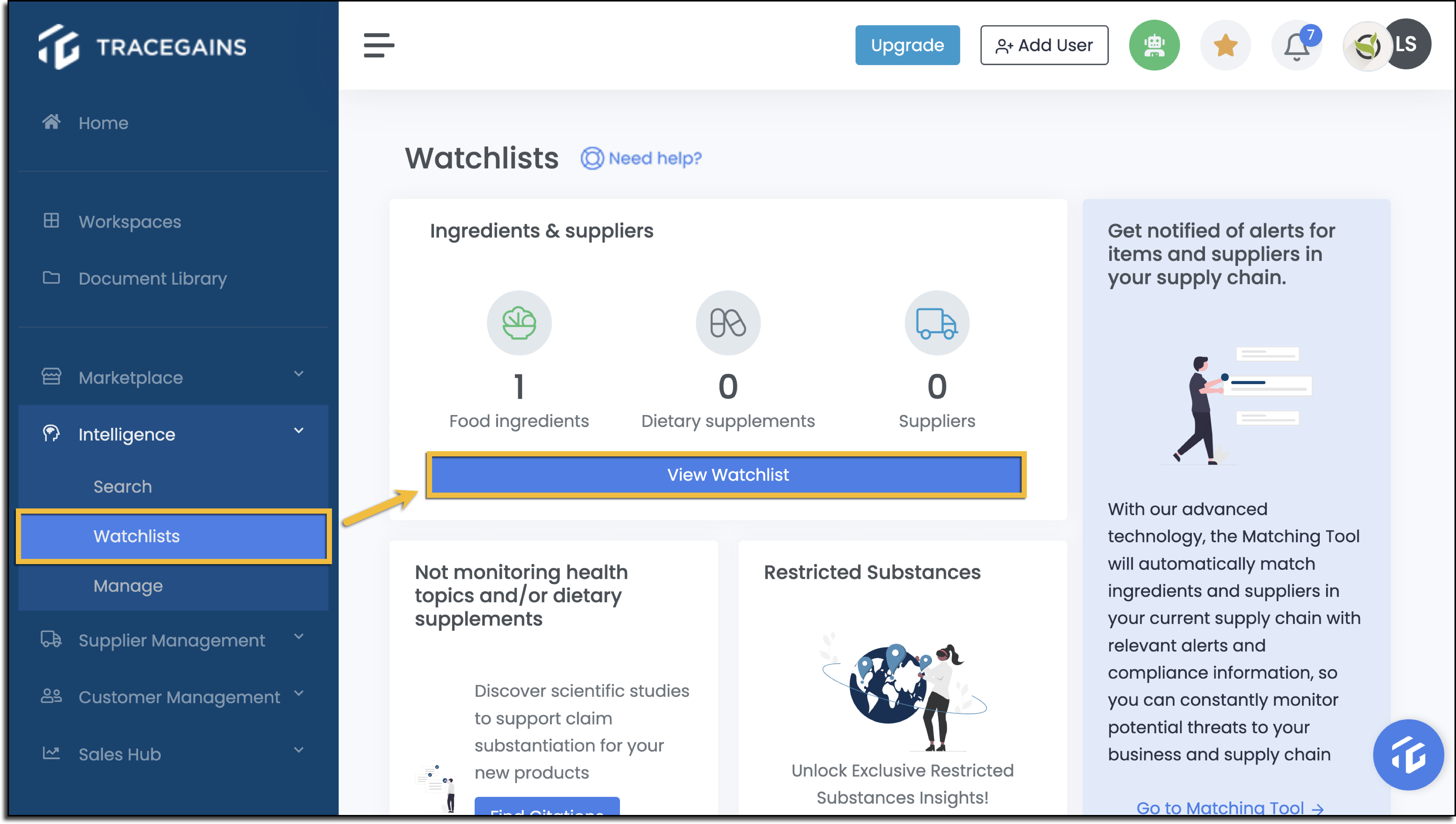Click the orange star favorites icon
The image size is (1456, 824).
[1225, 45]
